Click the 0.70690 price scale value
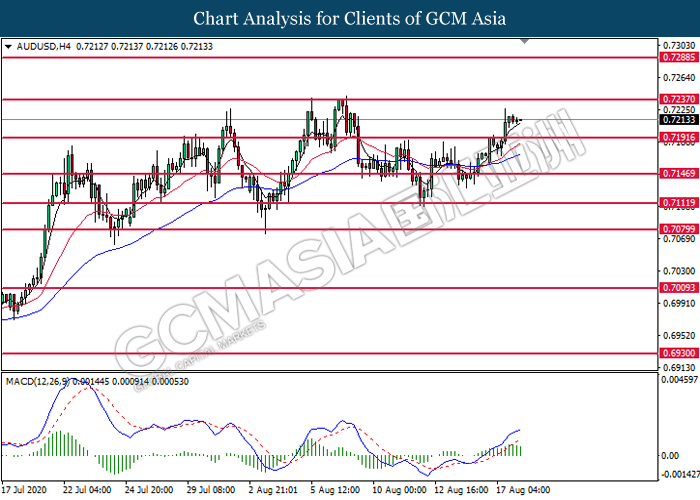The width and height of the screenshot is (700, 500). point(679,239)
